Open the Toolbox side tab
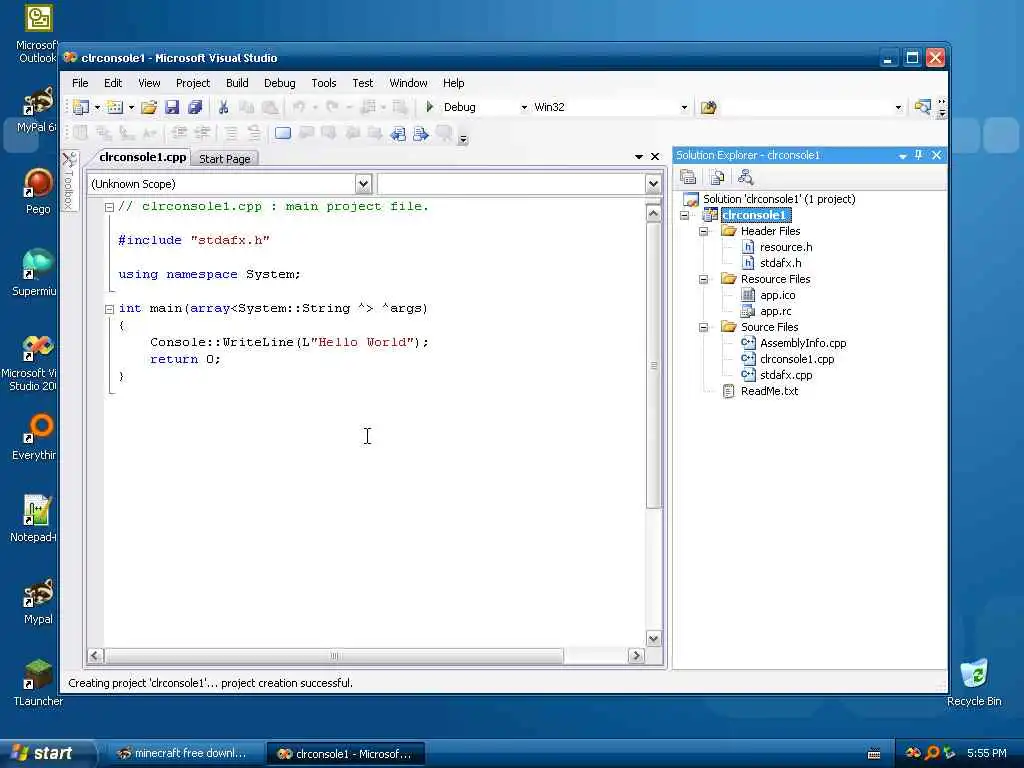1024x768 pixels. coord(69,181)
